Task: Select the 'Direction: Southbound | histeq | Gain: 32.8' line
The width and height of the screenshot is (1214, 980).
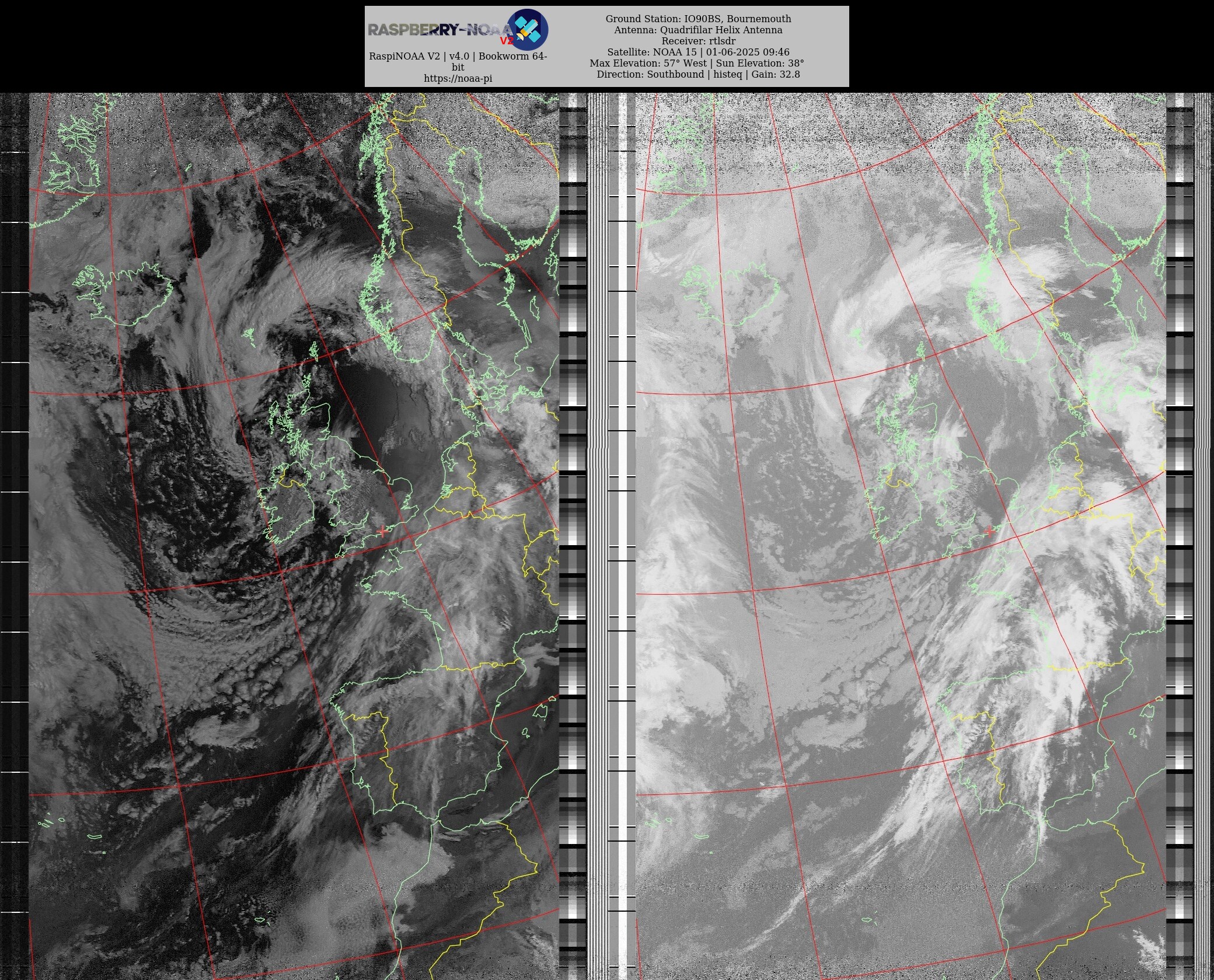Action: click(x=698, y=74)
